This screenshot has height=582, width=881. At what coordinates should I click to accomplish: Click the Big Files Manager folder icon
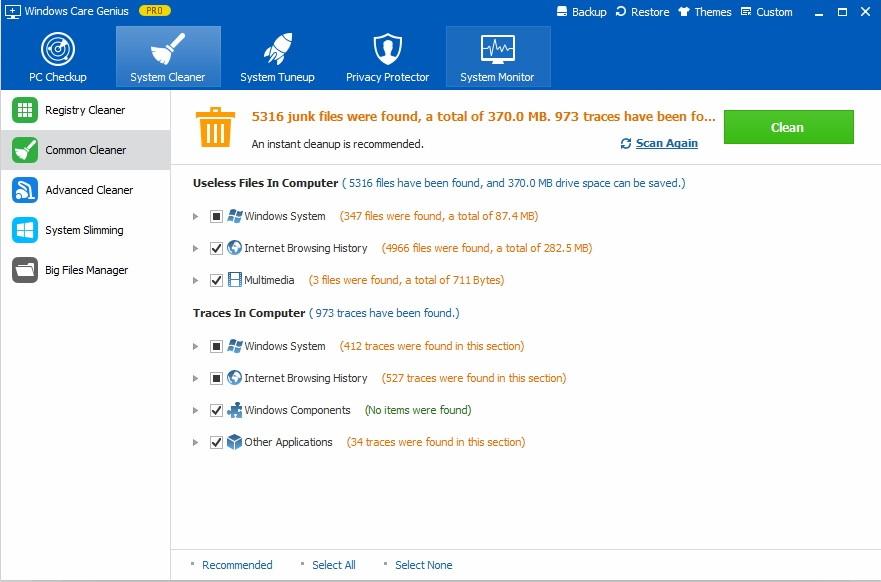coord(25,270)
